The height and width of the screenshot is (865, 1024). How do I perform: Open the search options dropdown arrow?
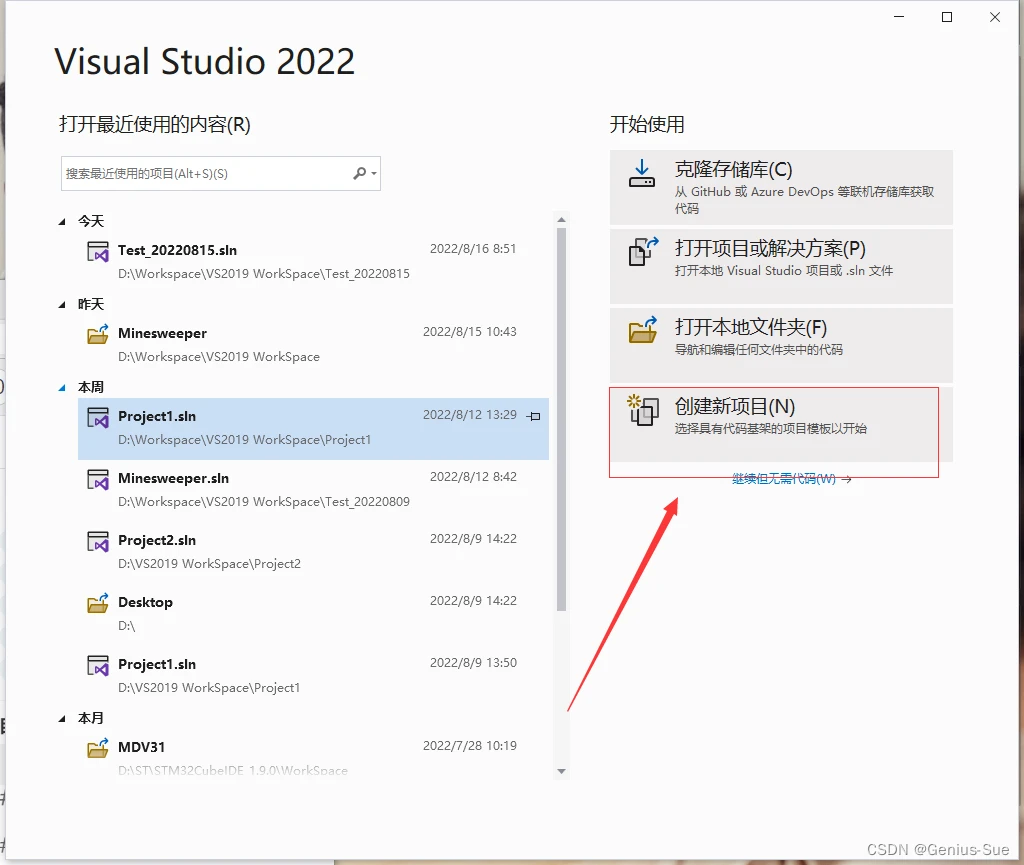point(374,174)
